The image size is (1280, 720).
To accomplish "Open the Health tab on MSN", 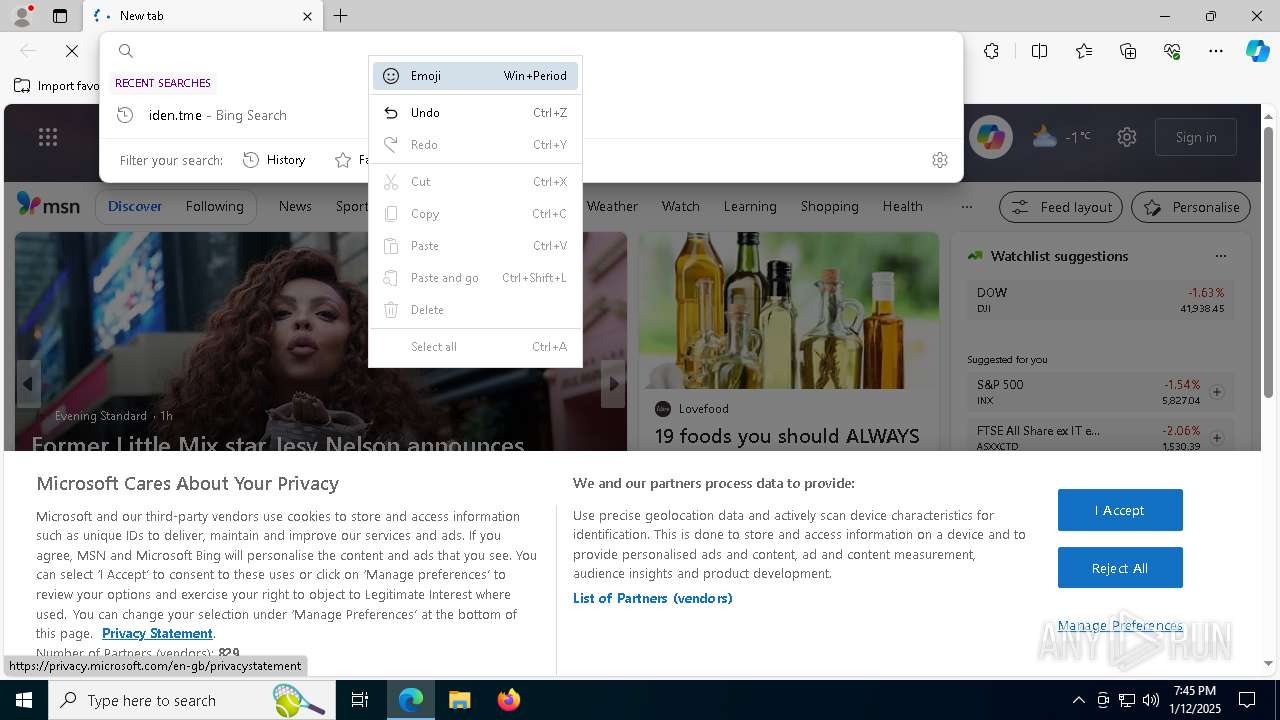I will tap(902, 206).
